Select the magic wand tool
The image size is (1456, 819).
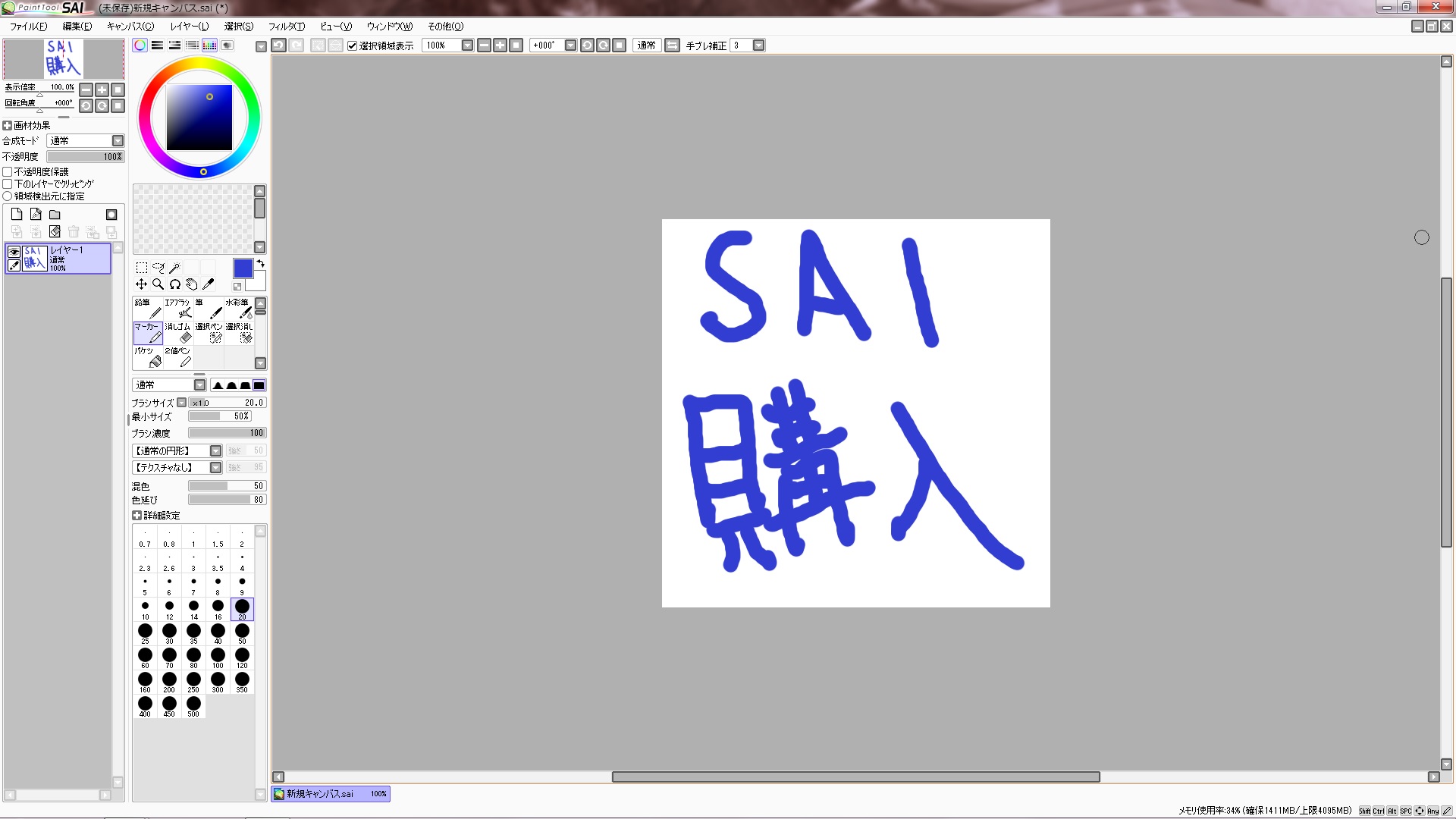[174, 268]
